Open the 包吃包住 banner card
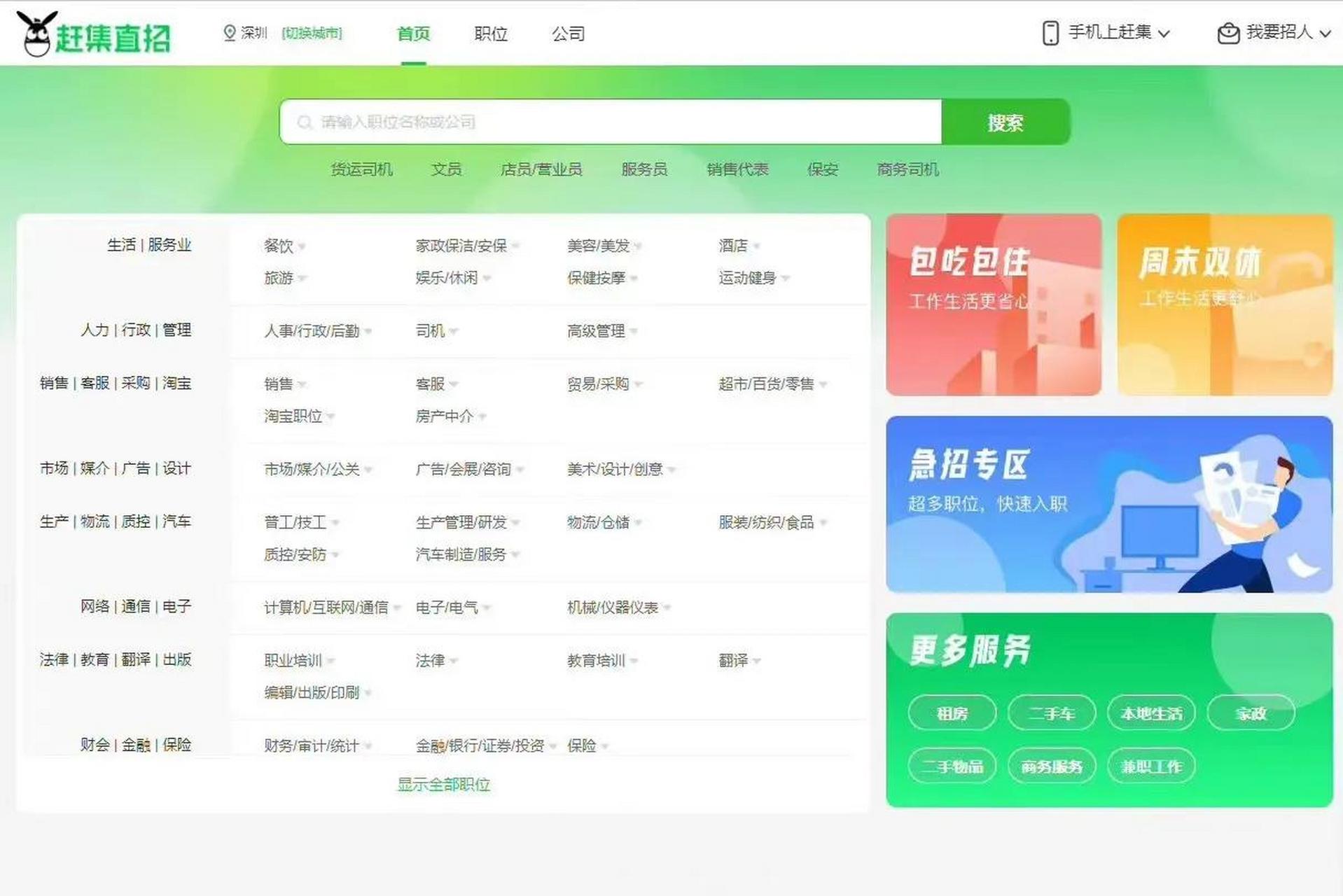1343x896 pixels. pos(994,304)
